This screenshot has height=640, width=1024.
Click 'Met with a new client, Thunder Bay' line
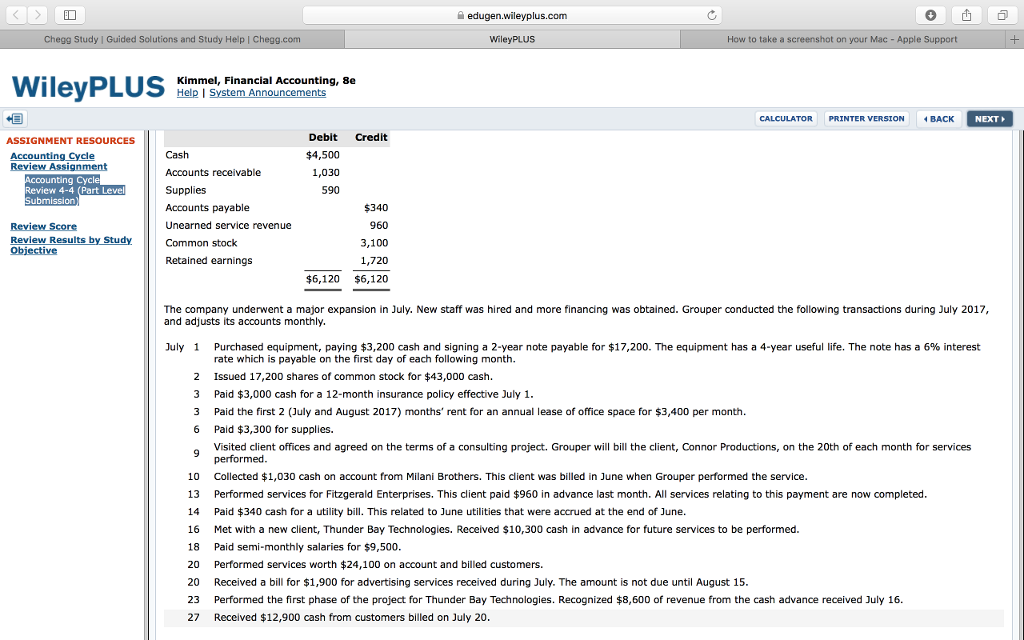[506, 530]
